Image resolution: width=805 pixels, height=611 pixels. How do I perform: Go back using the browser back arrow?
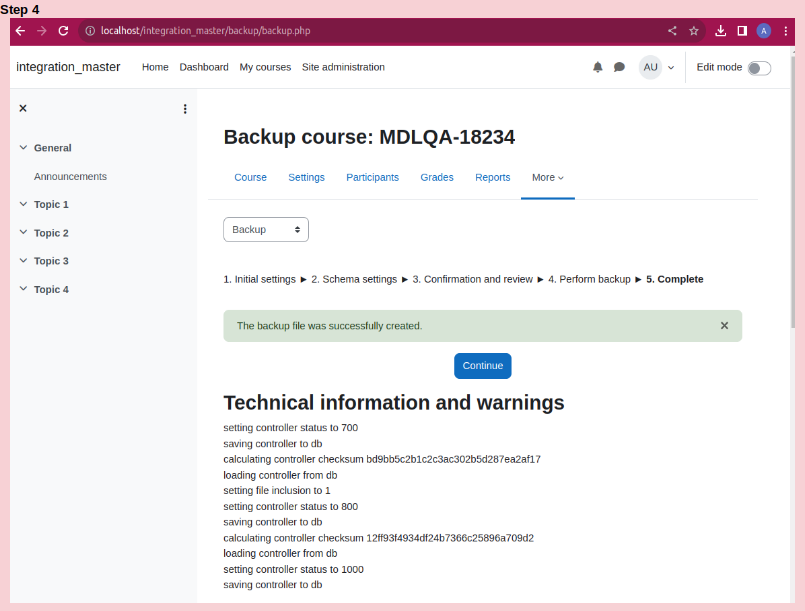coord(21,31)
